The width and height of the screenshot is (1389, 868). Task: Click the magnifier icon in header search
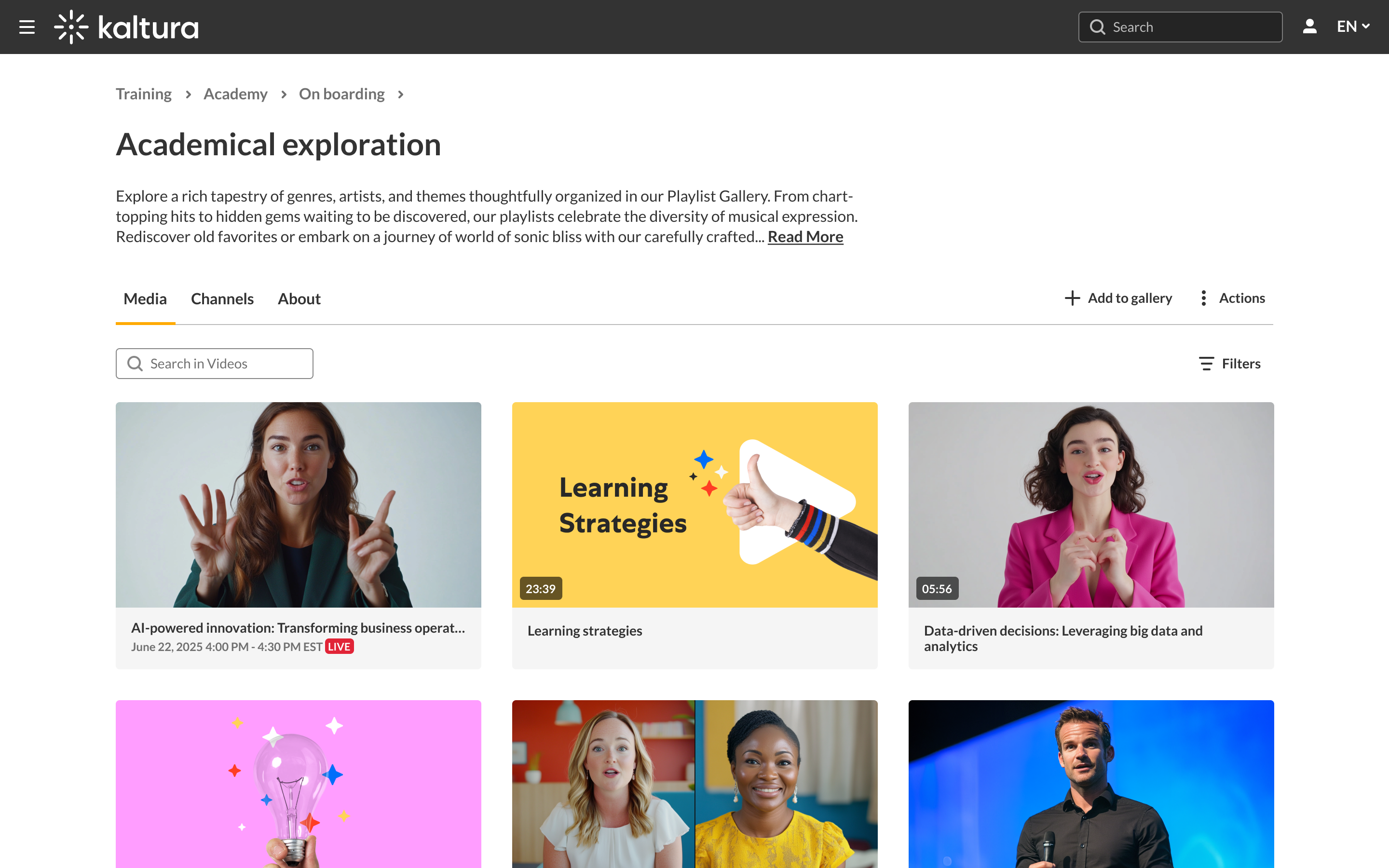click(x=1097, y=27)
